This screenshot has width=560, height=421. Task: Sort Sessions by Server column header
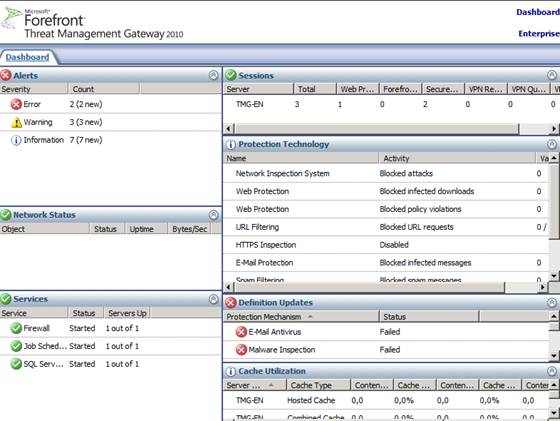259,89
